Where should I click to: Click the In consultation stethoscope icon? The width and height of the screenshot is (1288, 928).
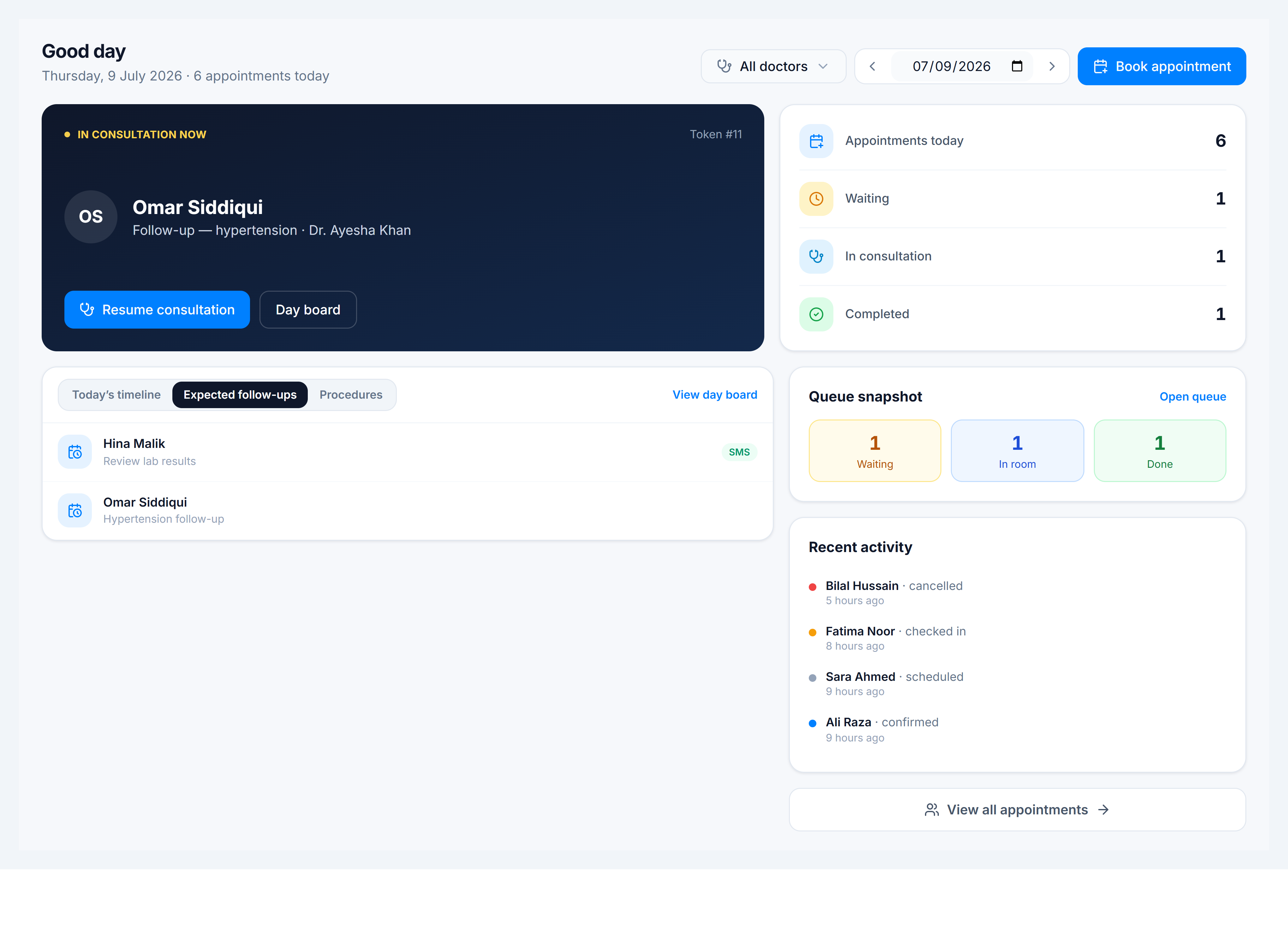tap(816, 256)
